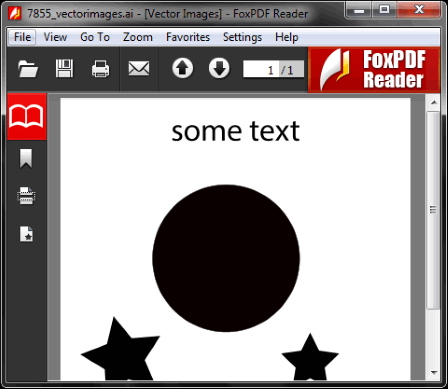
Task: Click the FoxPDF app icon in title bar
Action: coord(15,14)
